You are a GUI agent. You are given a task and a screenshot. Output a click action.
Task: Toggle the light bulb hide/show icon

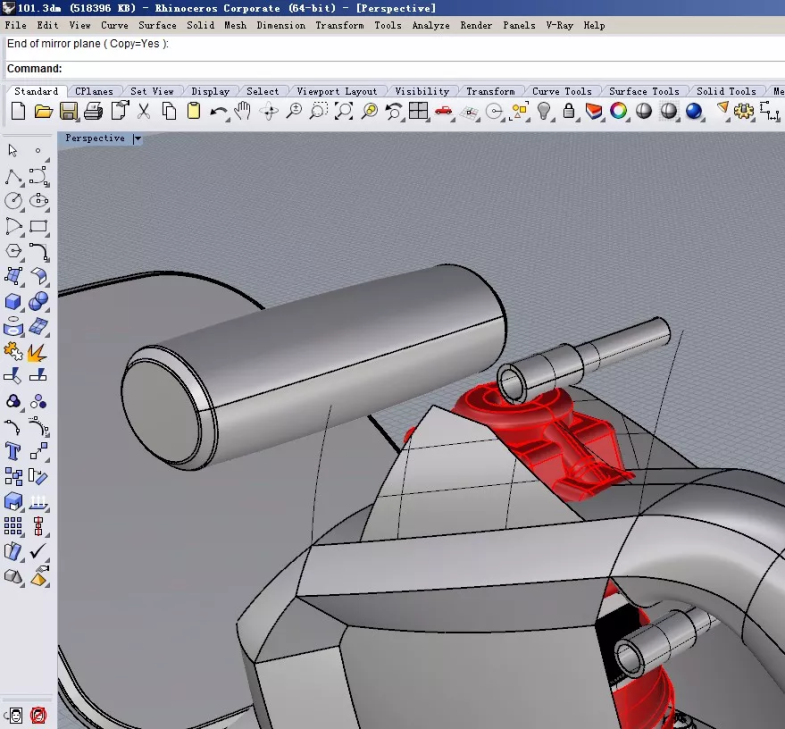coord(544,111)
